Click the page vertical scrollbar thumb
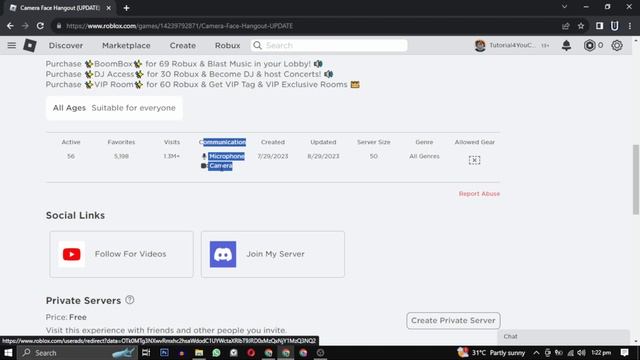This screenshot has height=360, width=640. pyautogui.click(x=636, y=179)
